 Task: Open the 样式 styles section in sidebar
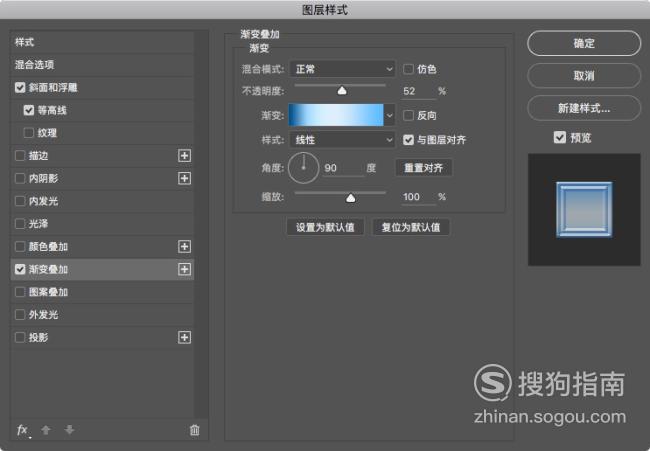102,42
